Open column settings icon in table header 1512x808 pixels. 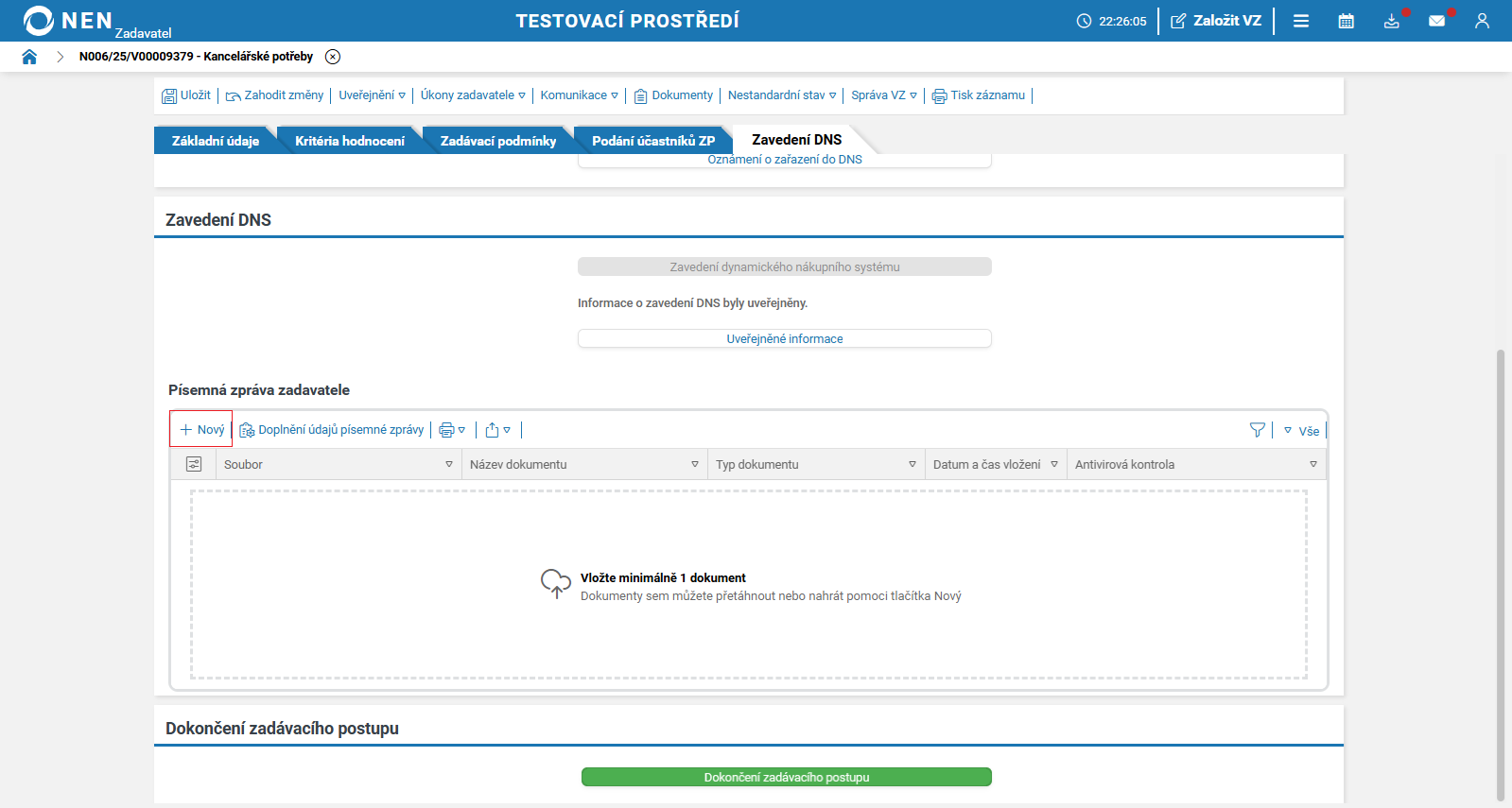tap(194, 464)
